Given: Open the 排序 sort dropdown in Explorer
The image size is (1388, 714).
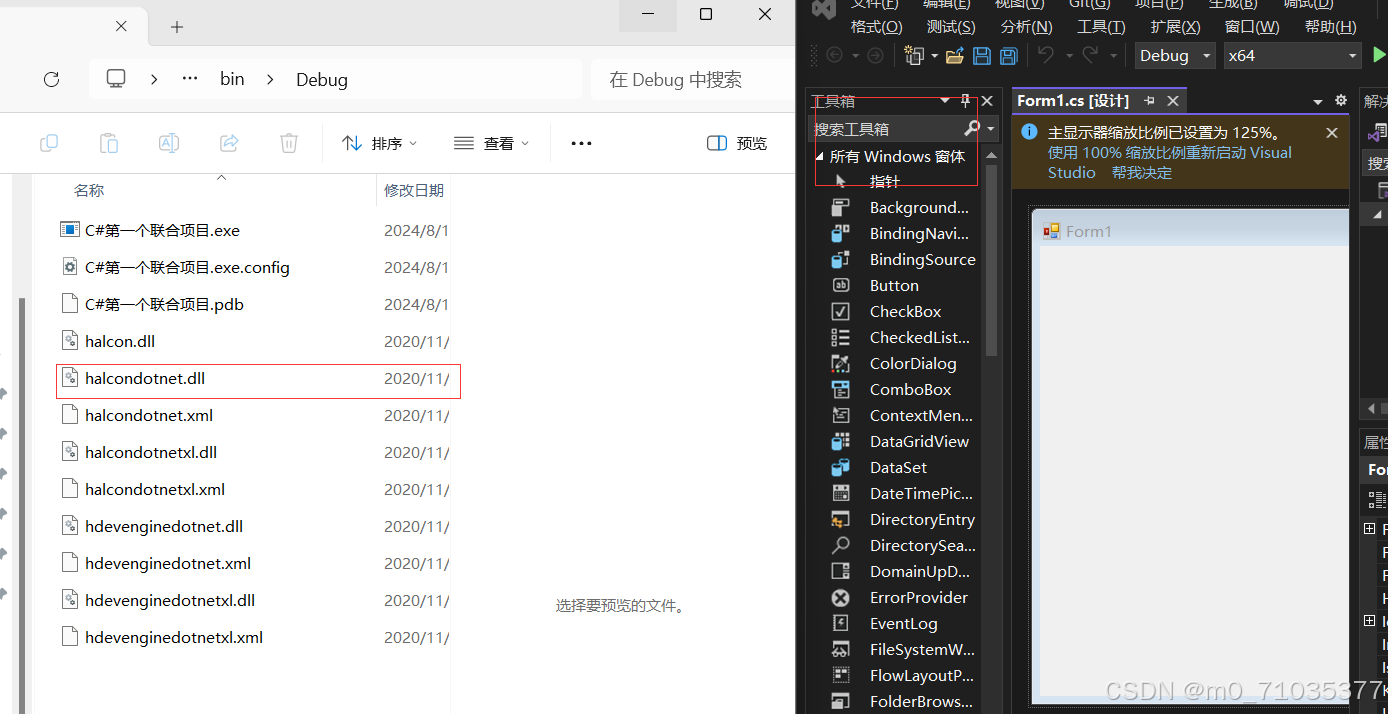Looking at the screenshot, I should click(380, 143).
